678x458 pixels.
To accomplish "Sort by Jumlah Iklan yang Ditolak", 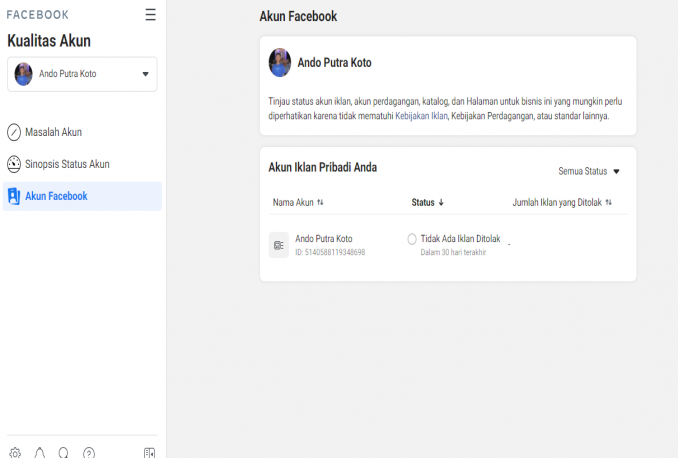I will (x=562, y=202).
